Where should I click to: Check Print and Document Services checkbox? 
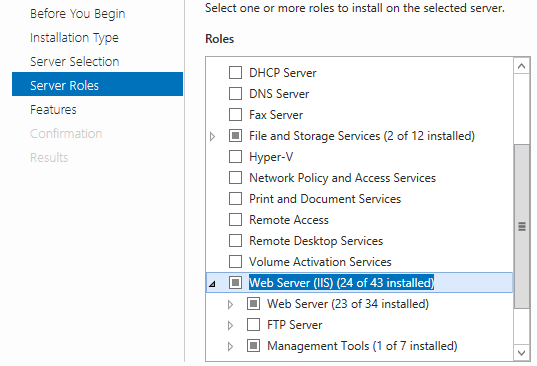[x=235, y=199]
